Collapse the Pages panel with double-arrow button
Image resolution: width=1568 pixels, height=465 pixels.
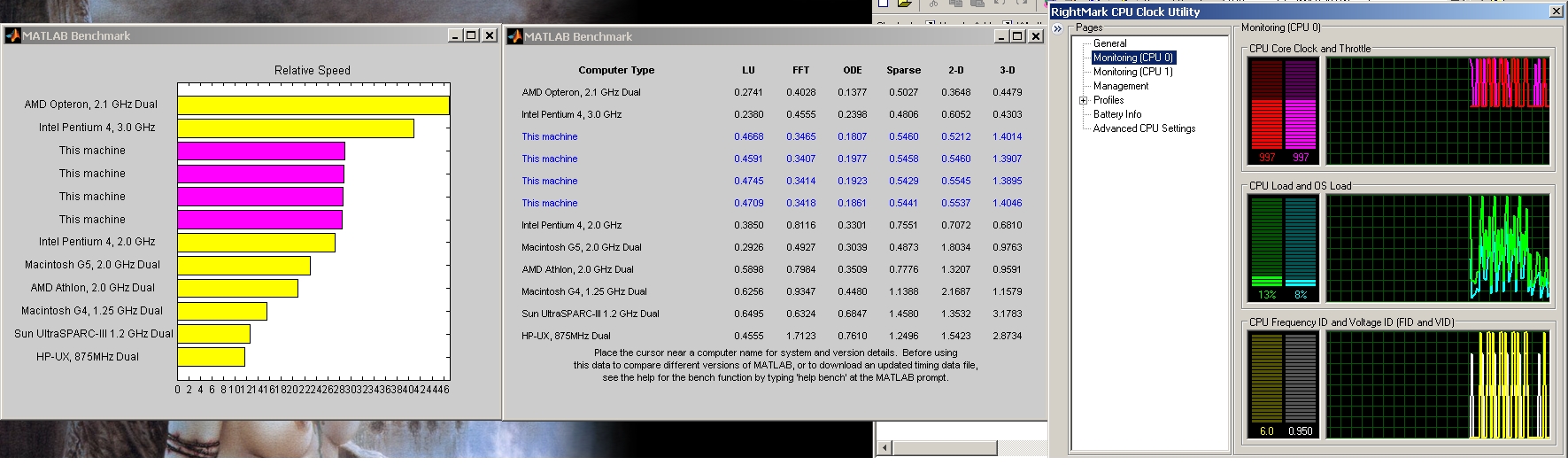pyautogui.click(x=1057, y=28)
